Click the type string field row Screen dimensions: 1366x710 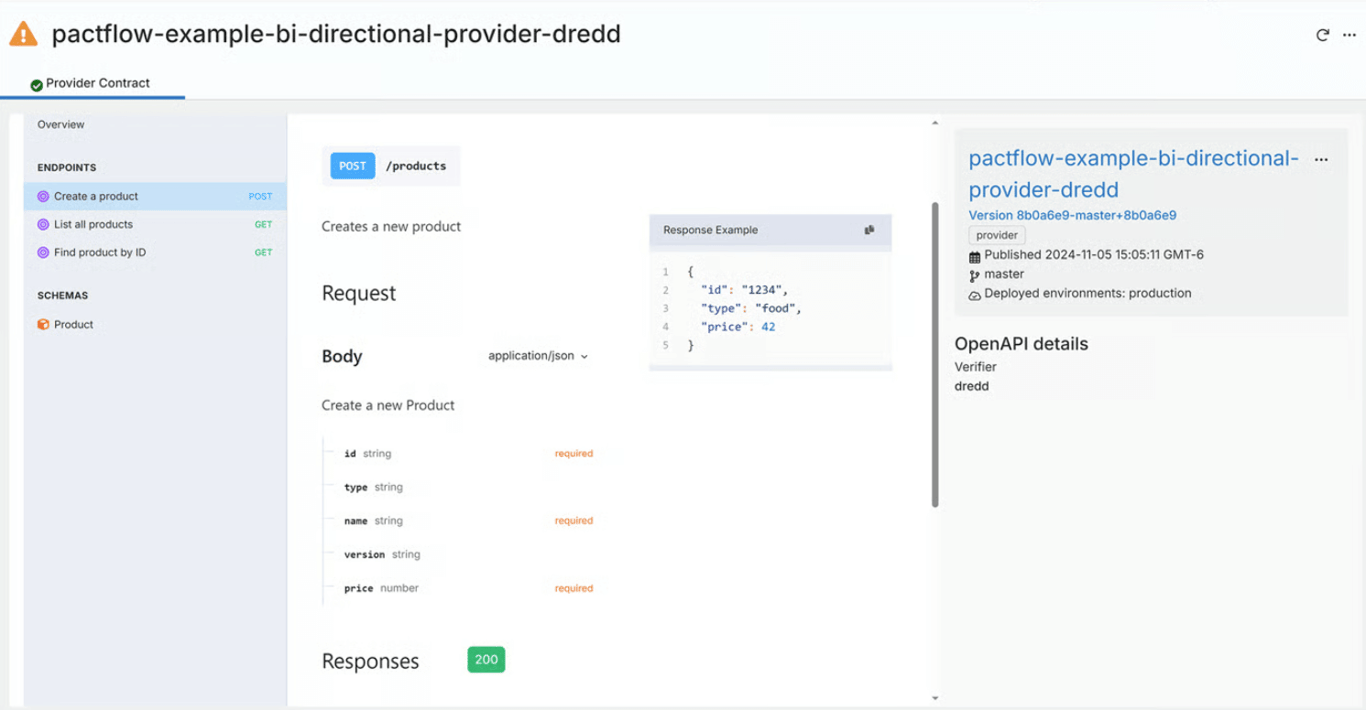(458, 488)
